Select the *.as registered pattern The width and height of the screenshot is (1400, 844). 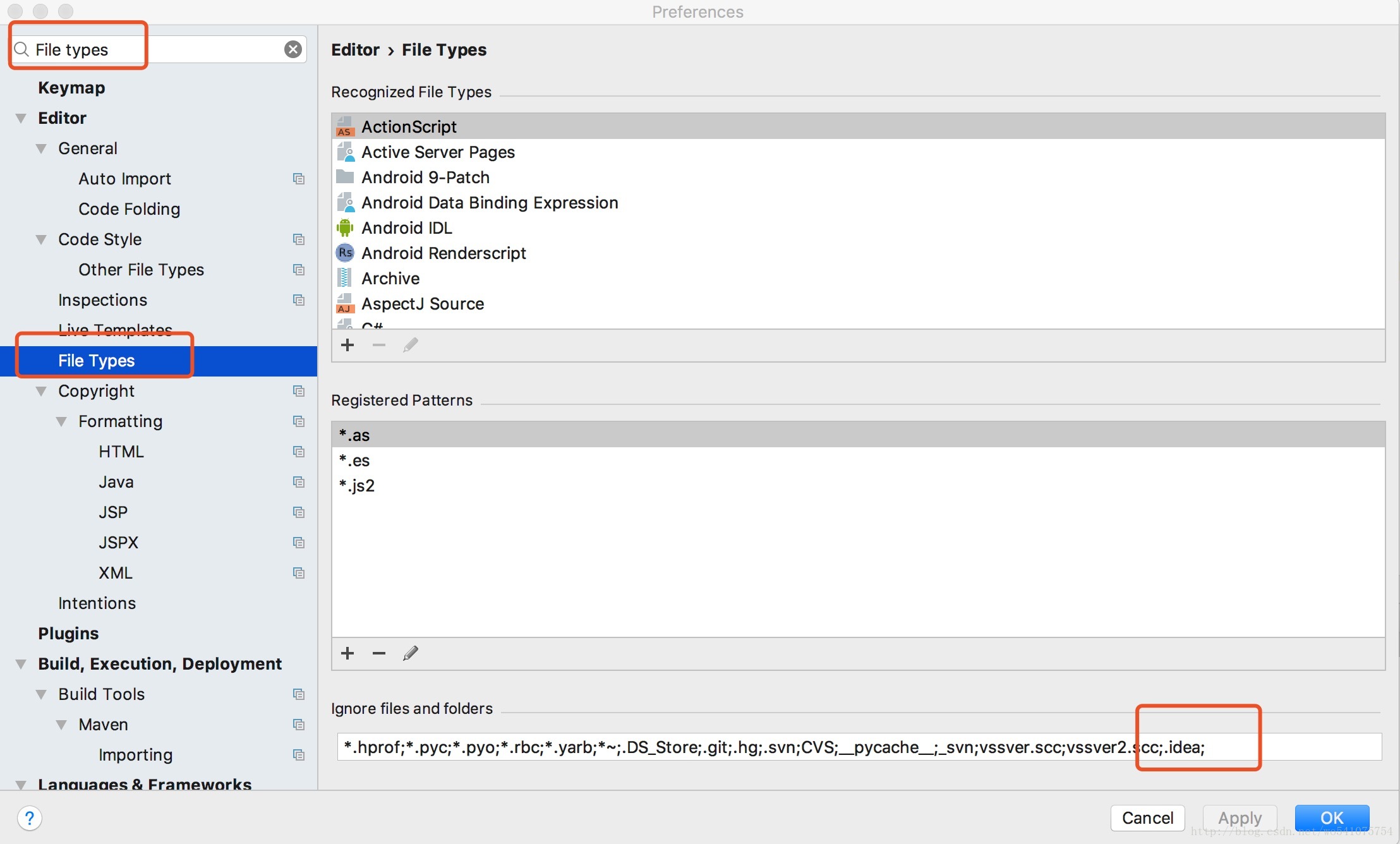858,435
